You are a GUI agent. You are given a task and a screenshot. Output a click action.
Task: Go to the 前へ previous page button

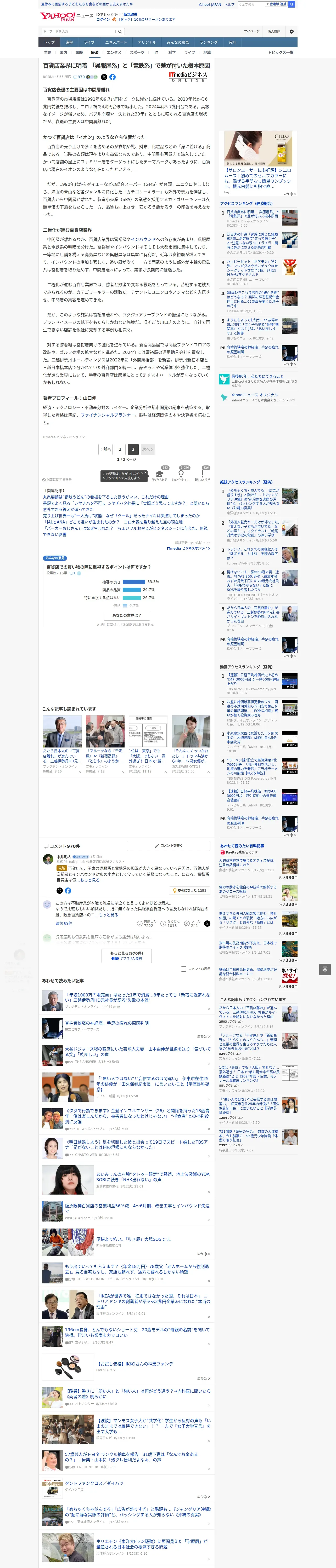coord(105,449)
